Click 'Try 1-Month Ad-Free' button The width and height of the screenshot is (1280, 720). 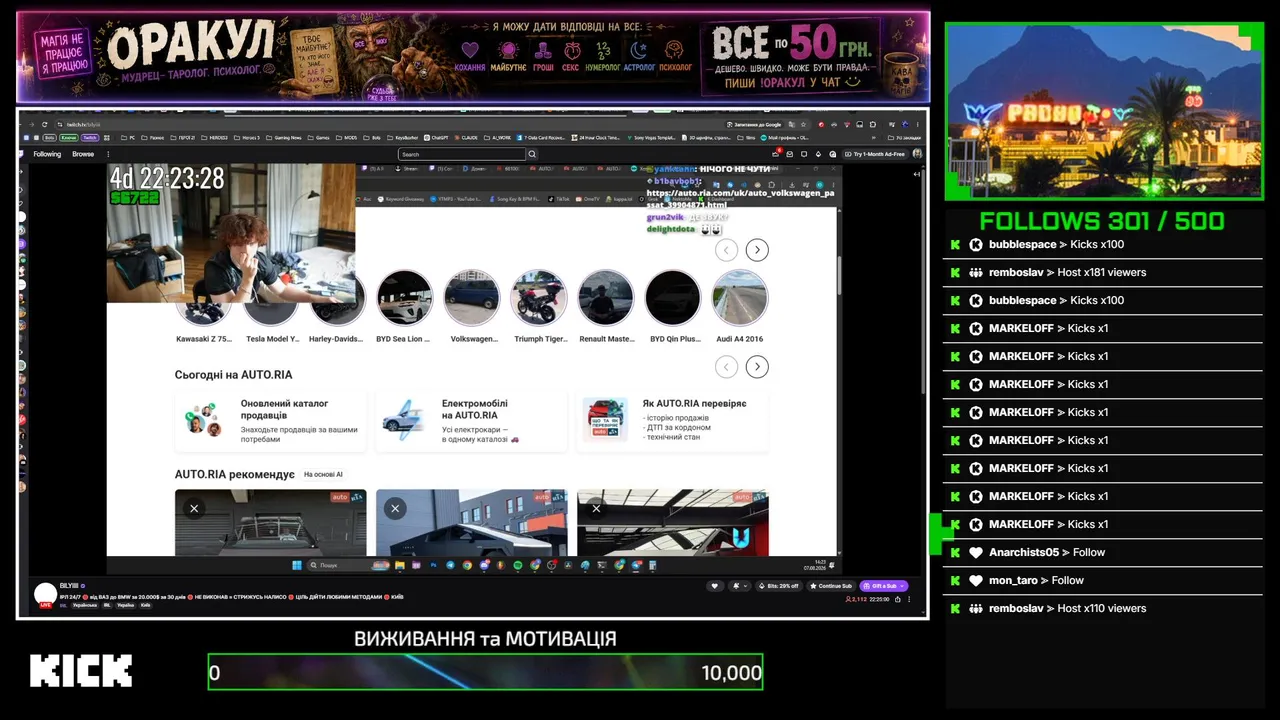point(876,154)
